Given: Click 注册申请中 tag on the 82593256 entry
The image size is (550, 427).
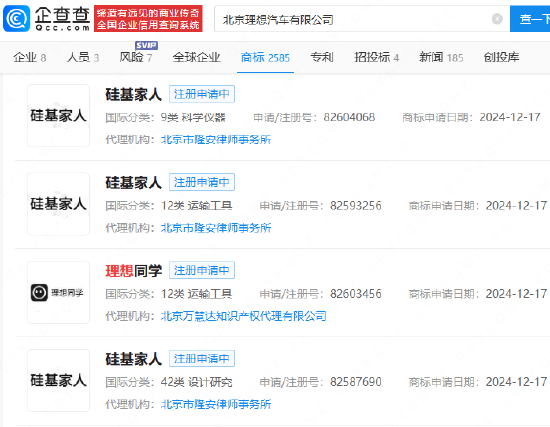Looking at the screenshot, I should point(202,182).
